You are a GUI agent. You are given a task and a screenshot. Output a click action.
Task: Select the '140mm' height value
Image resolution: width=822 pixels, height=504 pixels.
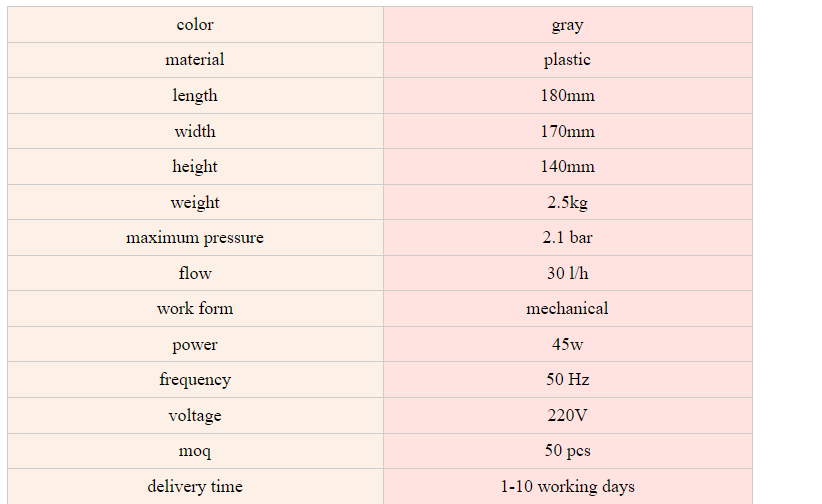tap(567, 167)
